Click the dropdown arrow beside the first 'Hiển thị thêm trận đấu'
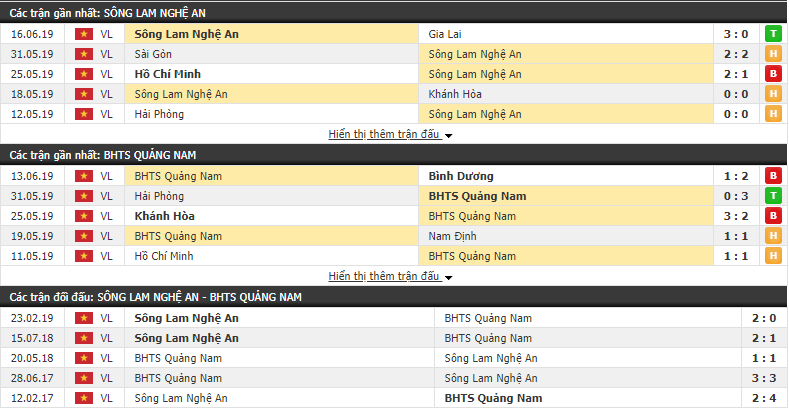Image resolution: width=789 pixels, height=408 pixels. click(448, 135)
